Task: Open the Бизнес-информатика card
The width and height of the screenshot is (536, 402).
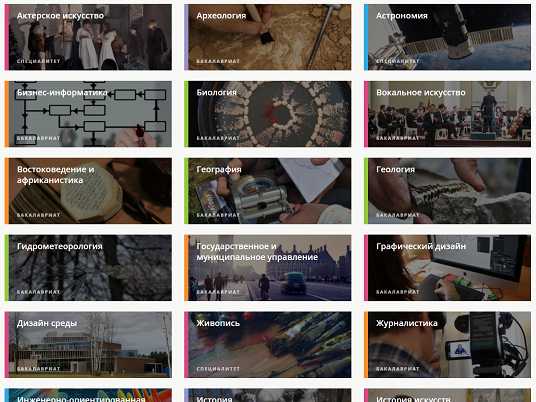Action: [x=88, y=114]
